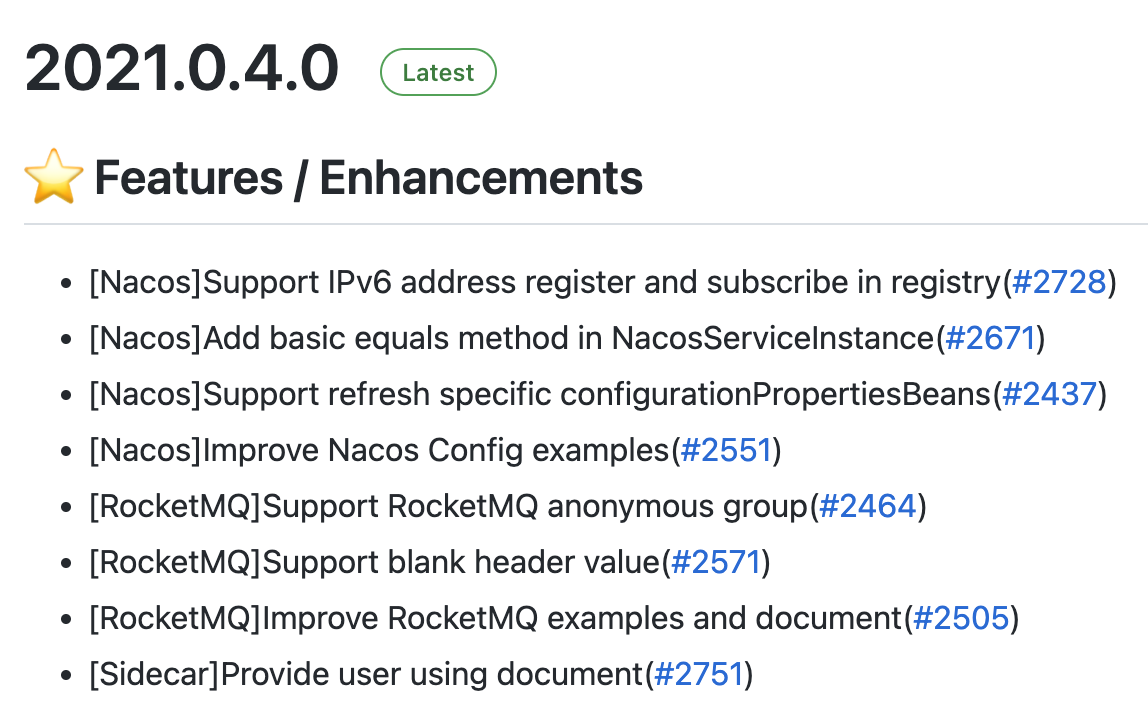Open the #2751 Sidecar document link
The width and height of the screenshot is (1148, 728).
point(698,675)
